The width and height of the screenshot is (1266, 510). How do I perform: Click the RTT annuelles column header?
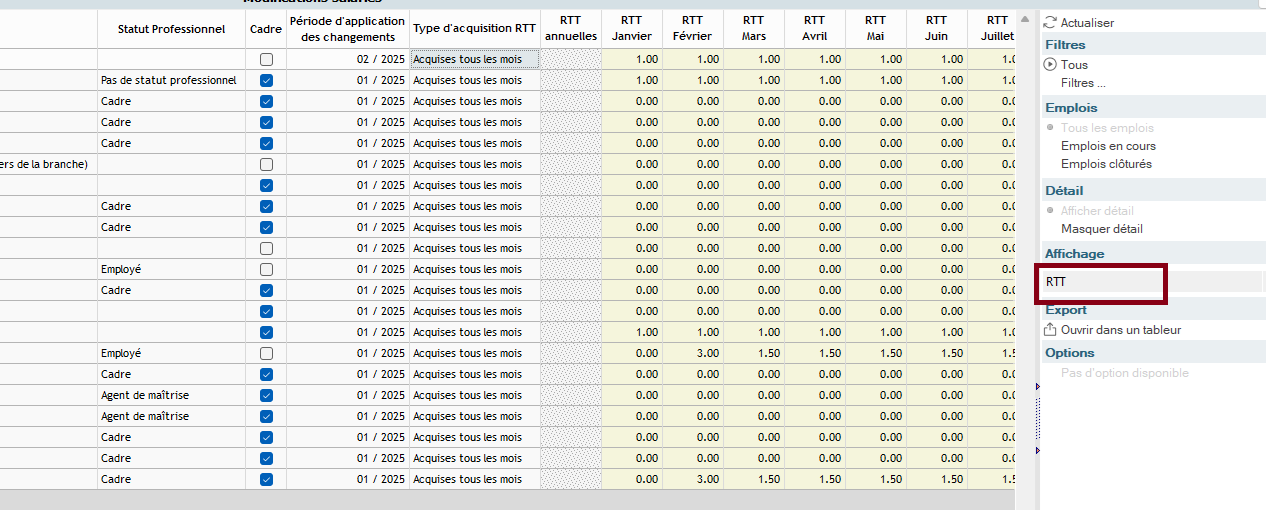pos(571,29)
